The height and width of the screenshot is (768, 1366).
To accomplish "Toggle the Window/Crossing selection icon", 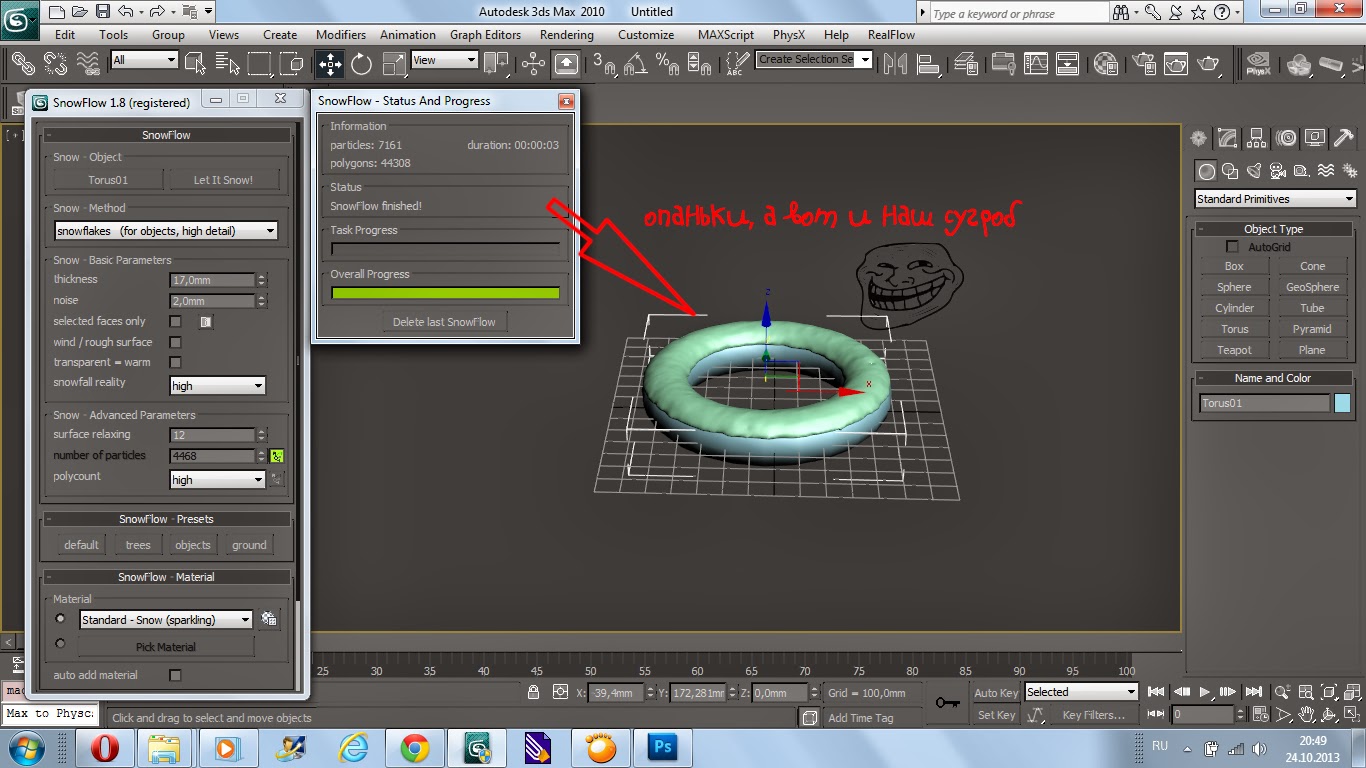I will point(292,64).
